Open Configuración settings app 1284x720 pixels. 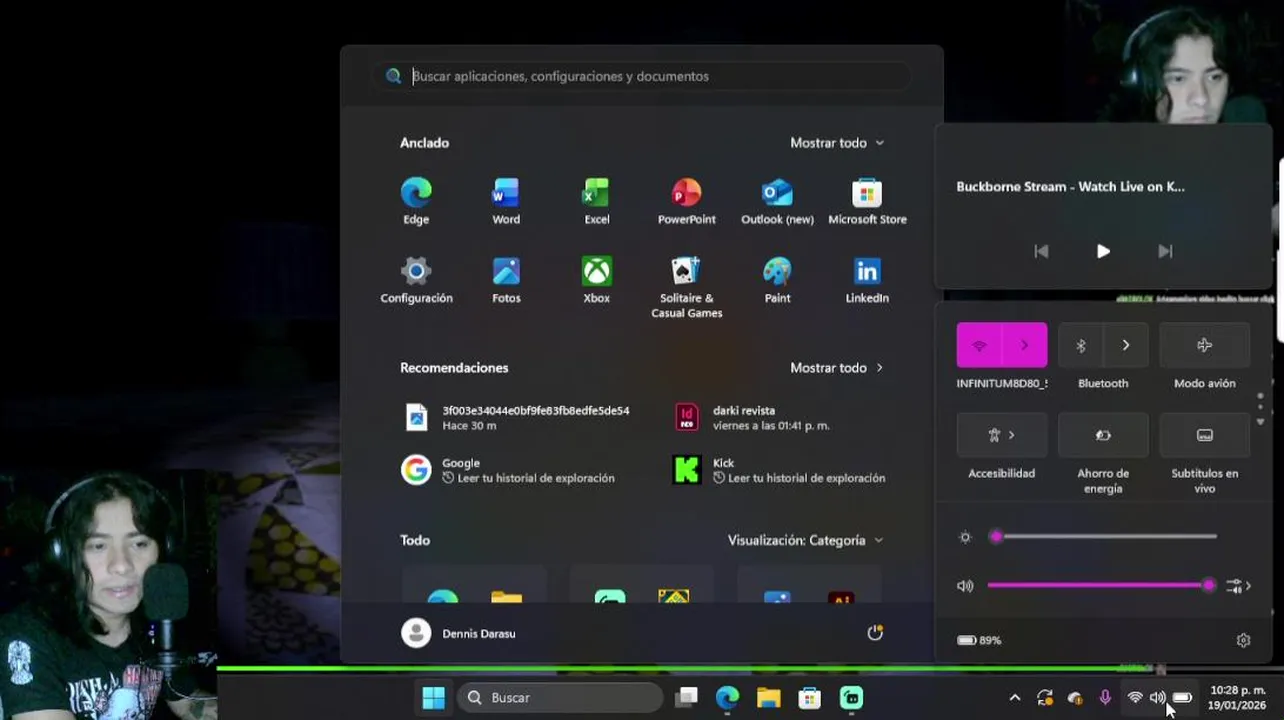(x=416, y=280)
